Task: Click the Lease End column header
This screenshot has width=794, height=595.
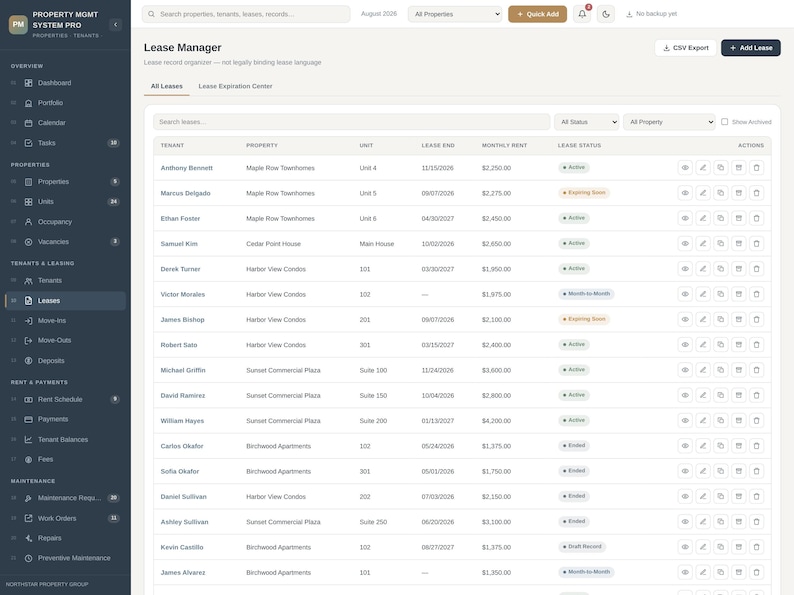Action: [438, 145]
